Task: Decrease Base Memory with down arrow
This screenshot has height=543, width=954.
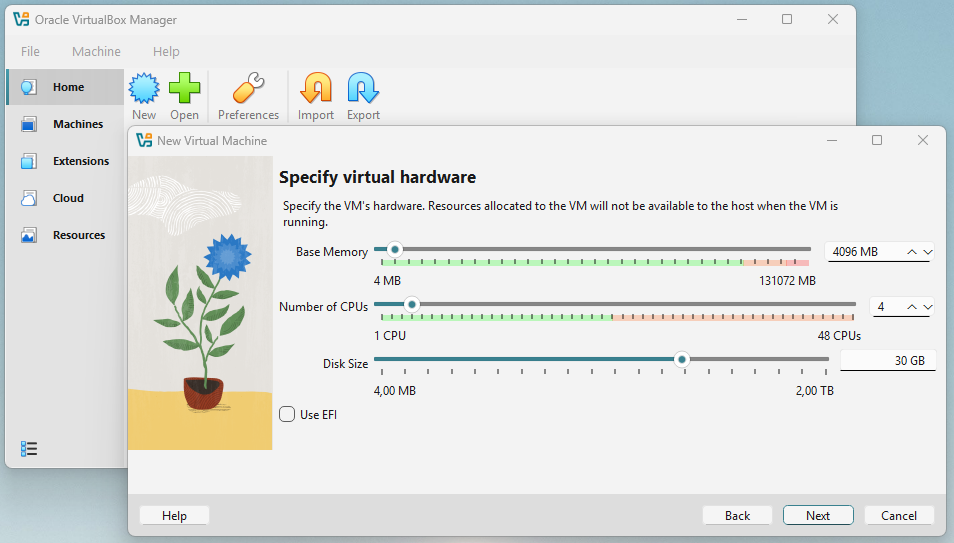Action: pos(927,252)
